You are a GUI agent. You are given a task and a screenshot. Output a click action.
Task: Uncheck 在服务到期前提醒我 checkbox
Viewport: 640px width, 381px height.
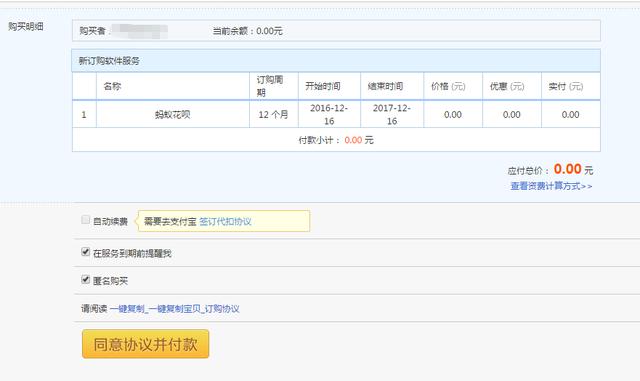(85, 252)
